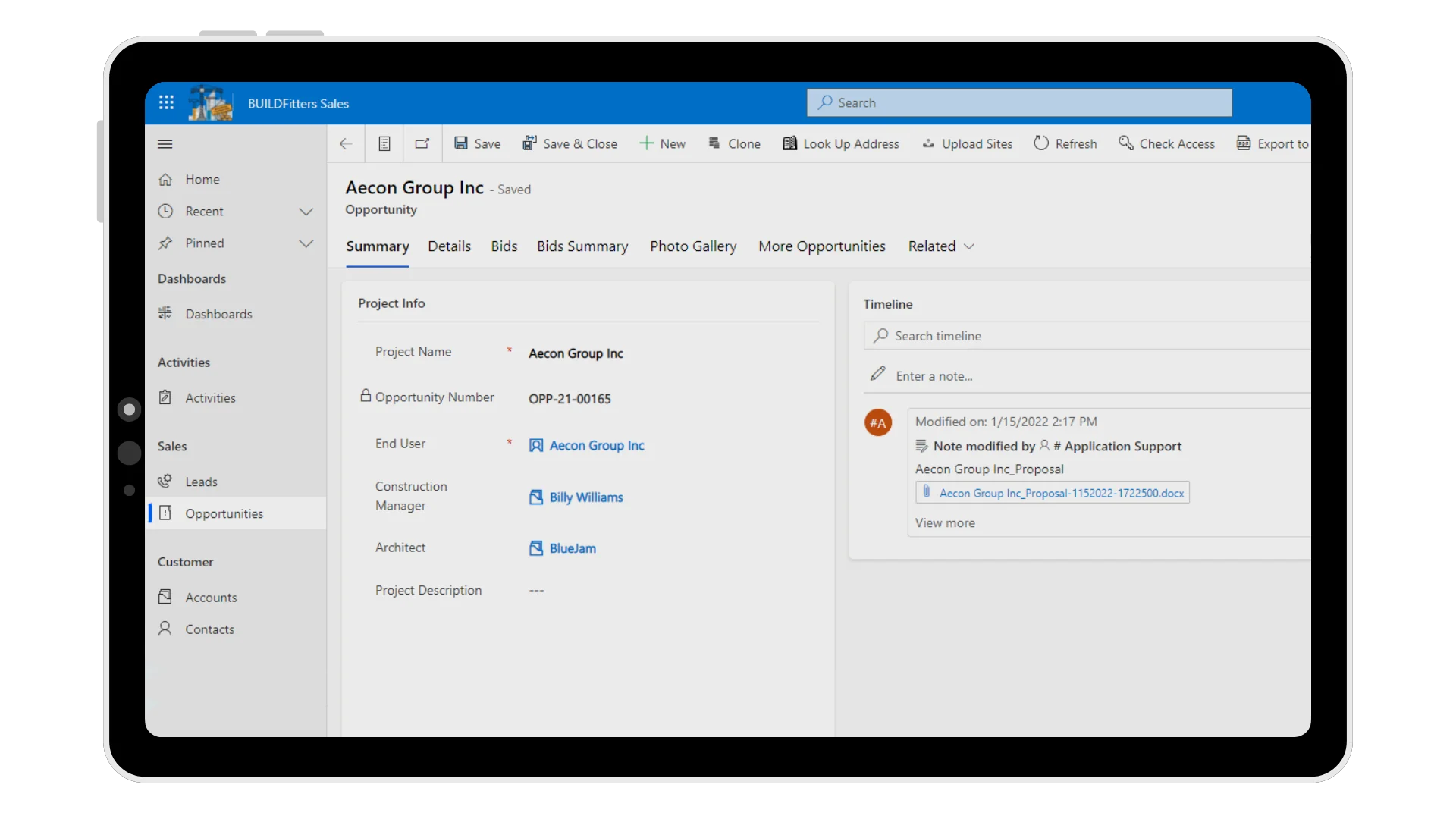Image resolution: width=1456 pixels, height=819 pixels.
Task: Click the Recent clock icon
Action: (165, 212)
